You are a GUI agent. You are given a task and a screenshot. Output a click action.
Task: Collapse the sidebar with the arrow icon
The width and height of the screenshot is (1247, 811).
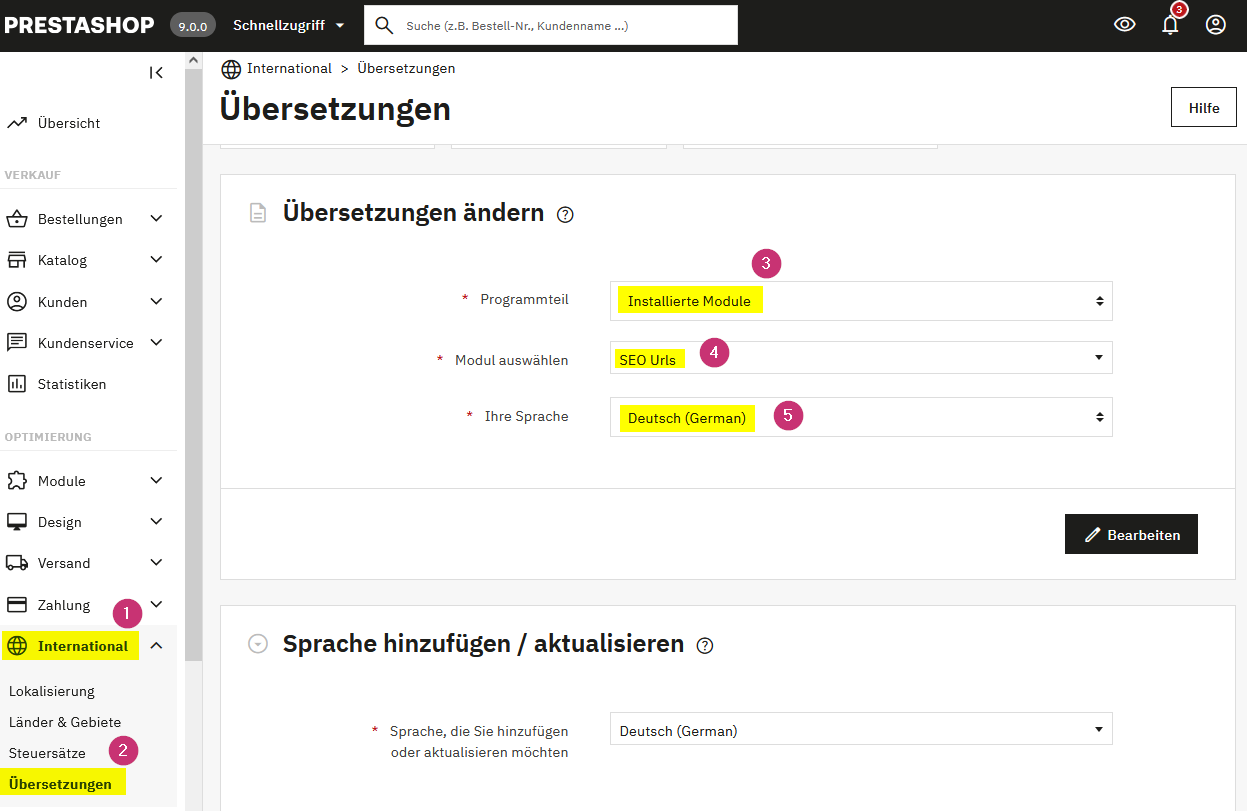(156, 72)
